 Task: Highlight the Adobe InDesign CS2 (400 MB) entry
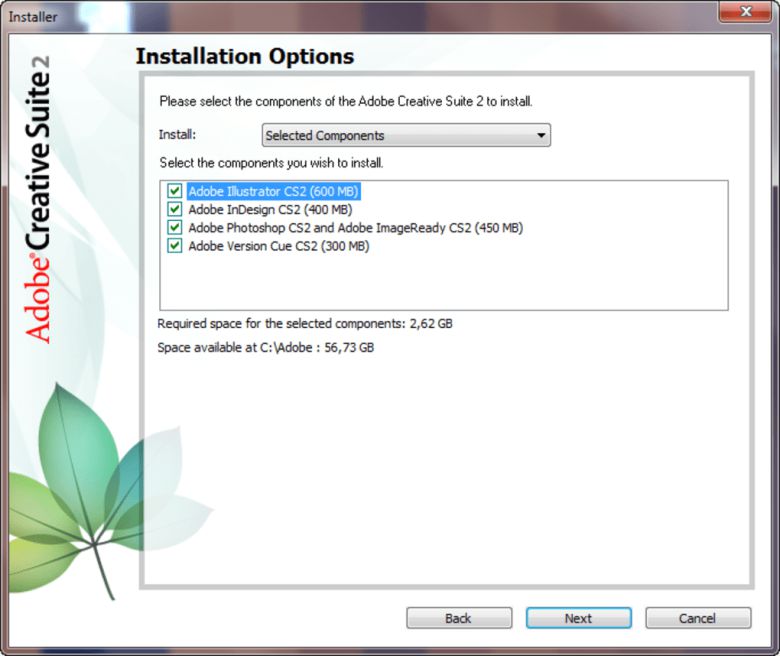(269, 209)
